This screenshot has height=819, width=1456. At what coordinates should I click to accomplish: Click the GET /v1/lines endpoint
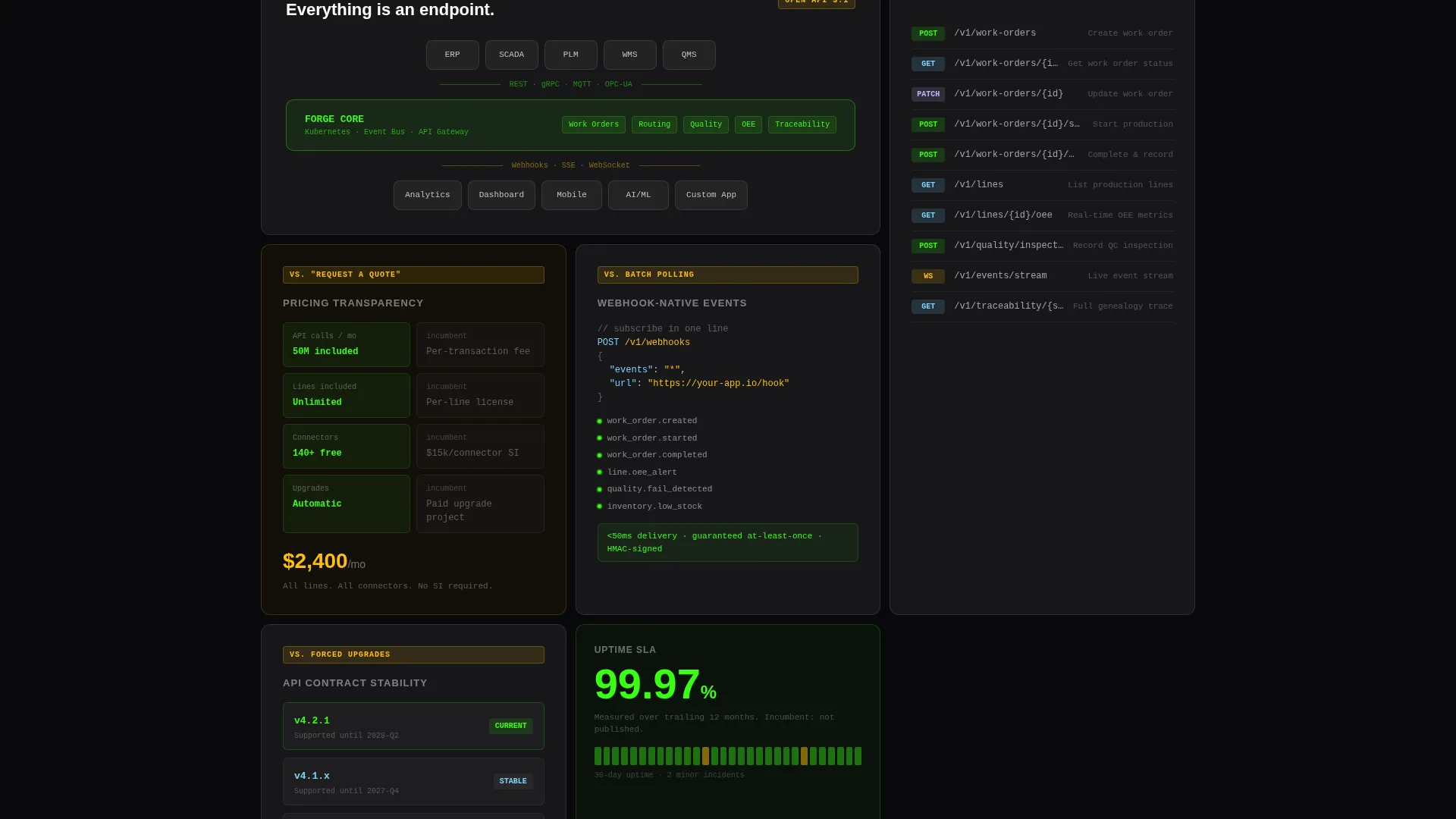point(1042,185)
